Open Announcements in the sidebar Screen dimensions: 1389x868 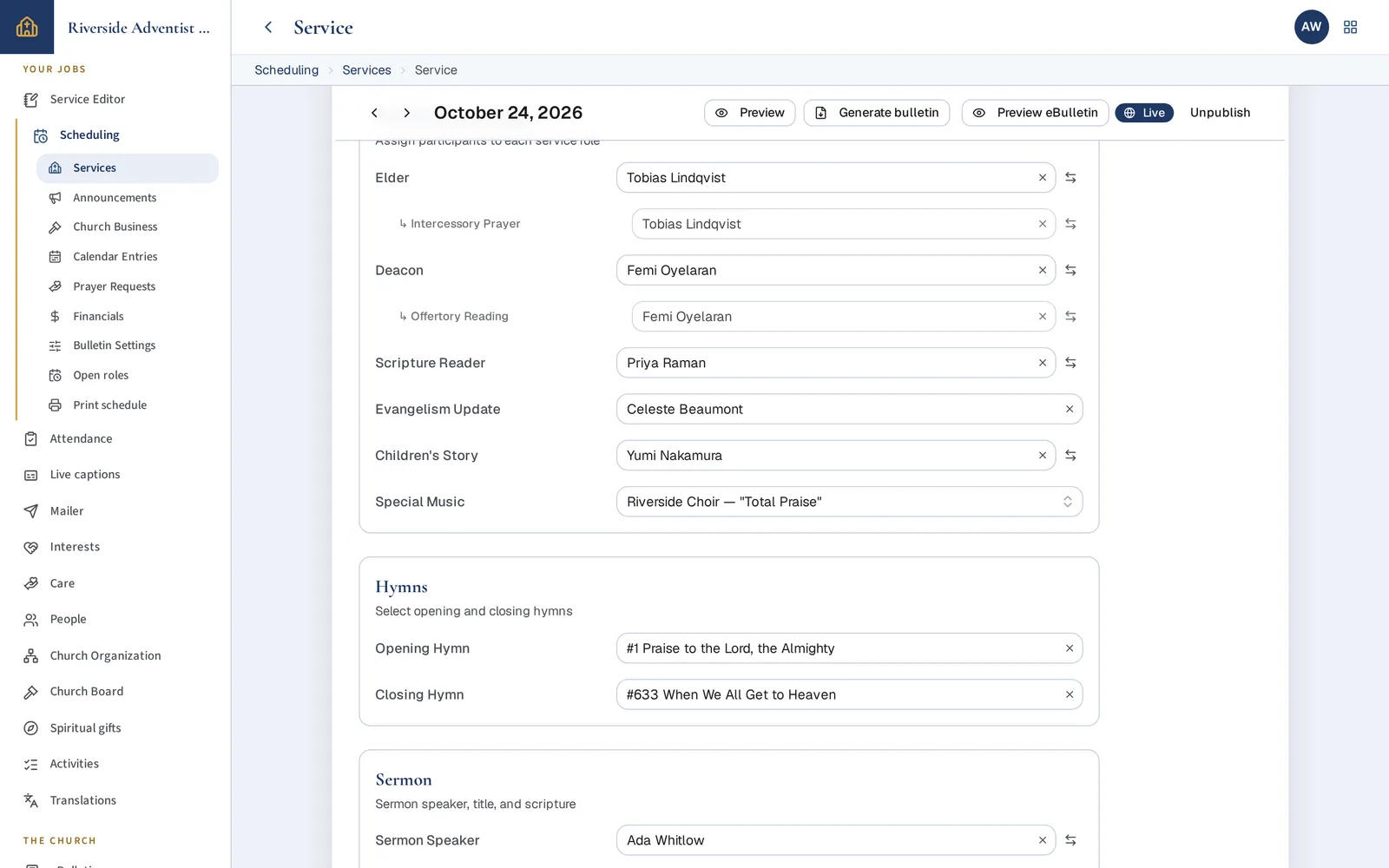pos(115,198)
